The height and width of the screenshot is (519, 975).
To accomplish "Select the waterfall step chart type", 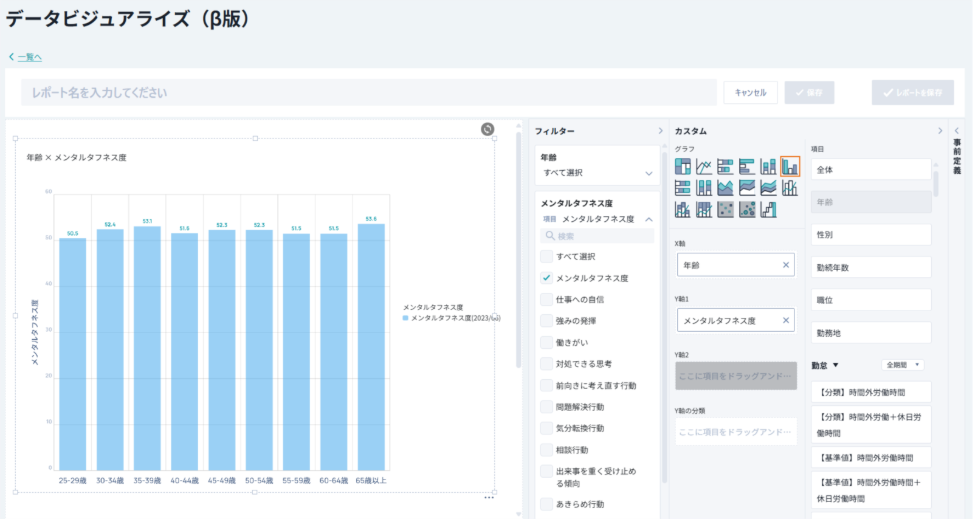I will tap(769, 209).
